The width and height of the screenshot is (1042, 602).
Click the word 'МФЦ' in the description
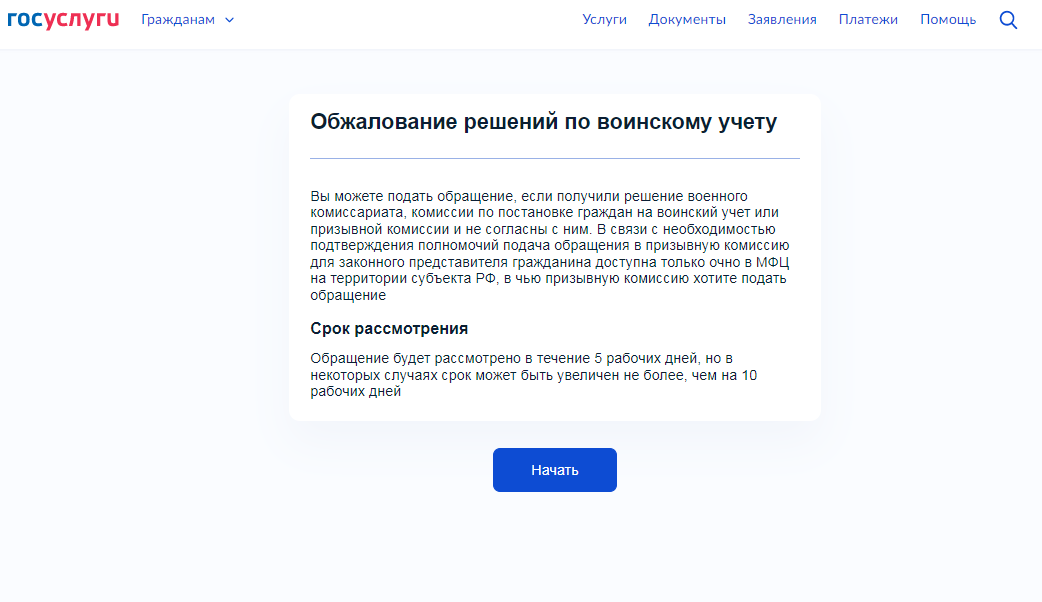coord(775,262)
